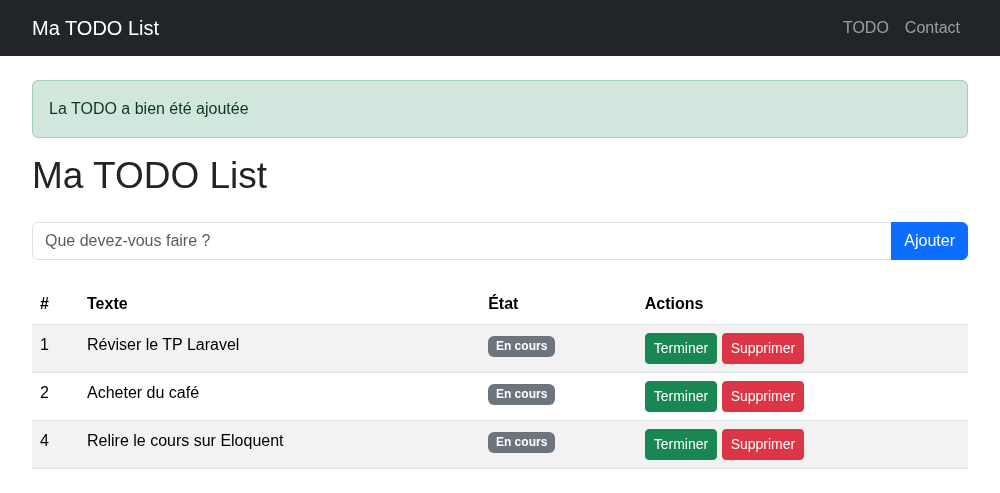1000x493 pixels.
Task: Supprimer the "Réviser le TP Laravel" task
Action: (763, 348)
